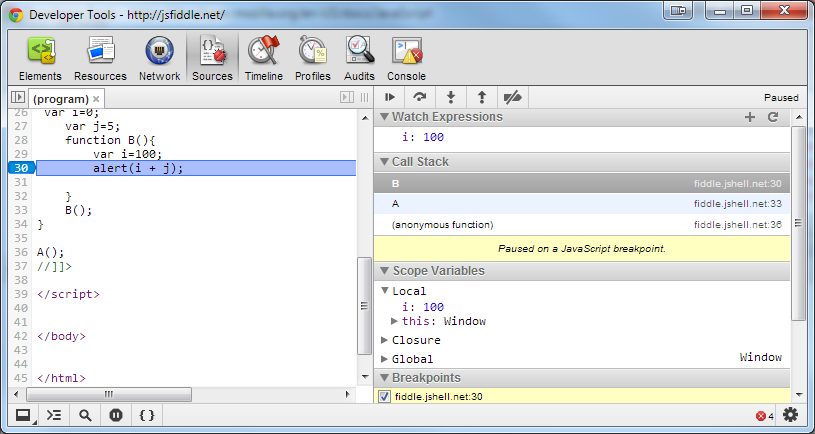Open DevTools settings gear
This screenshot has height=434, width=815.
791,414
